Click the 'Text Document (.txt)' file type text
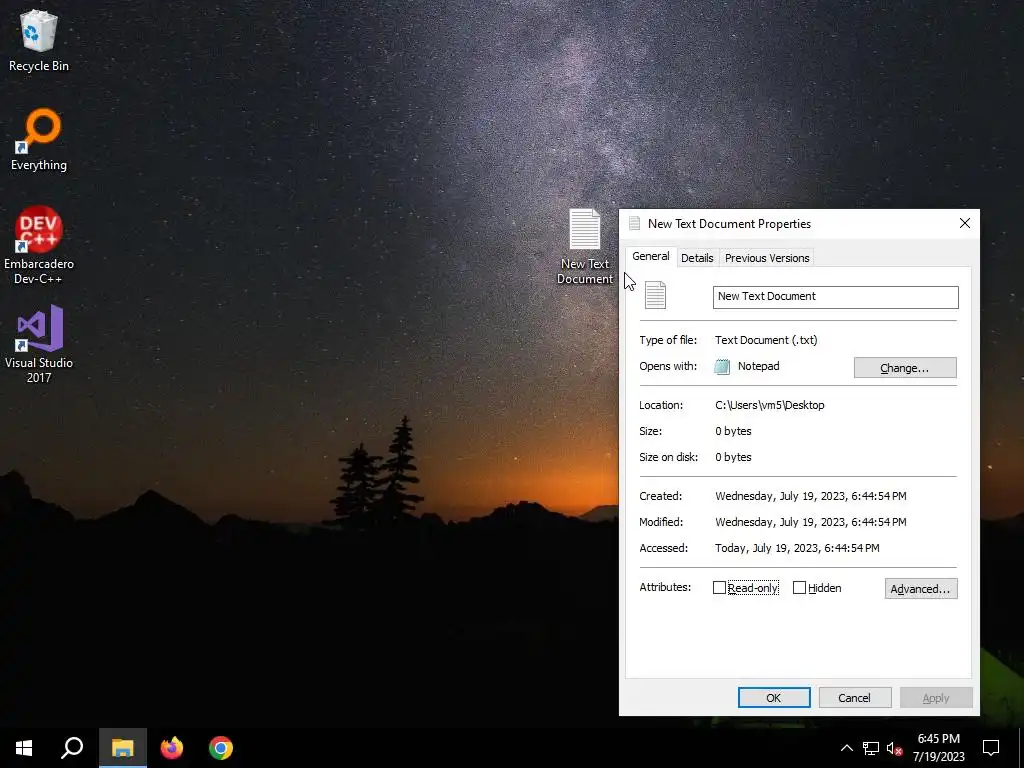The width and height of the screenshot is (1024, 768). (766, 340)
